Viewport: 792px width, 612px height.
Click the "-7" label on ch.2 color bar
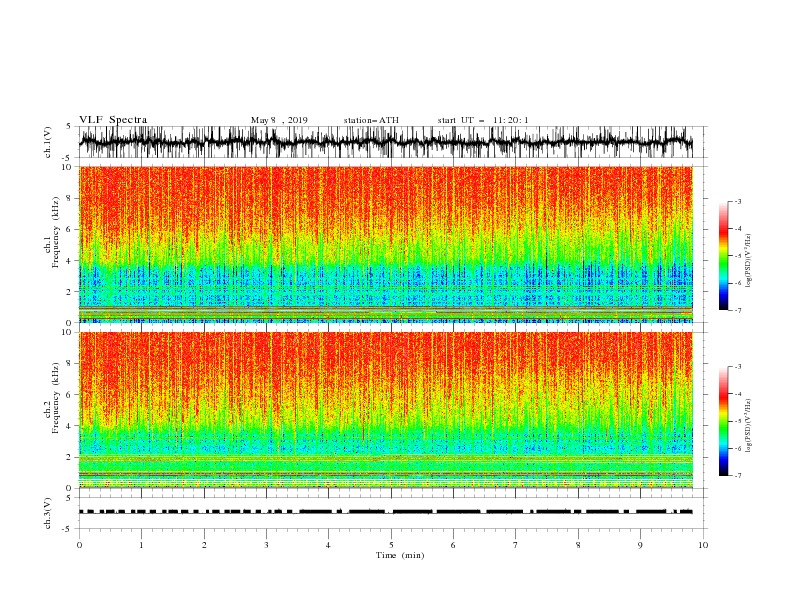[738, 476]
